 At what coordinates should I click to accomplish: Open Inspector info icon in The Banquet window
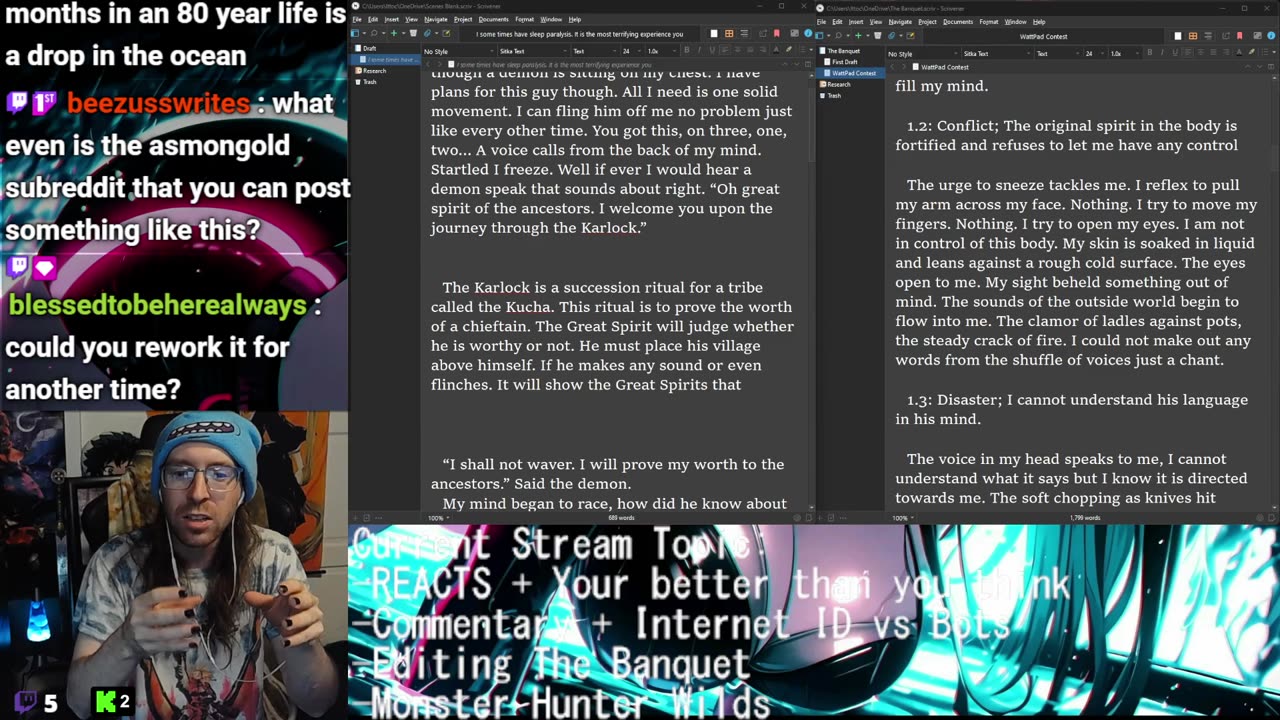pyautogui.click(x=1271, y=36)
